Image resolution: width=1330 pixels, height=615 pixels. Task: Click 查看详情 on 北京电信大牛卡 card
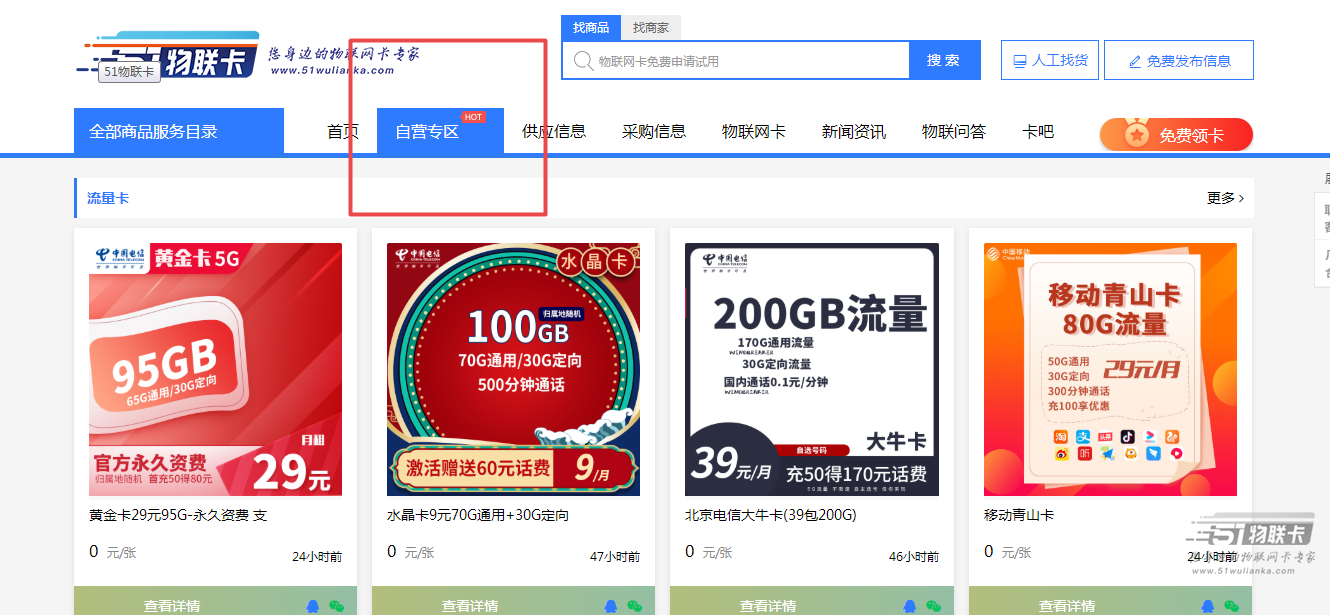(x=768, y=606)
